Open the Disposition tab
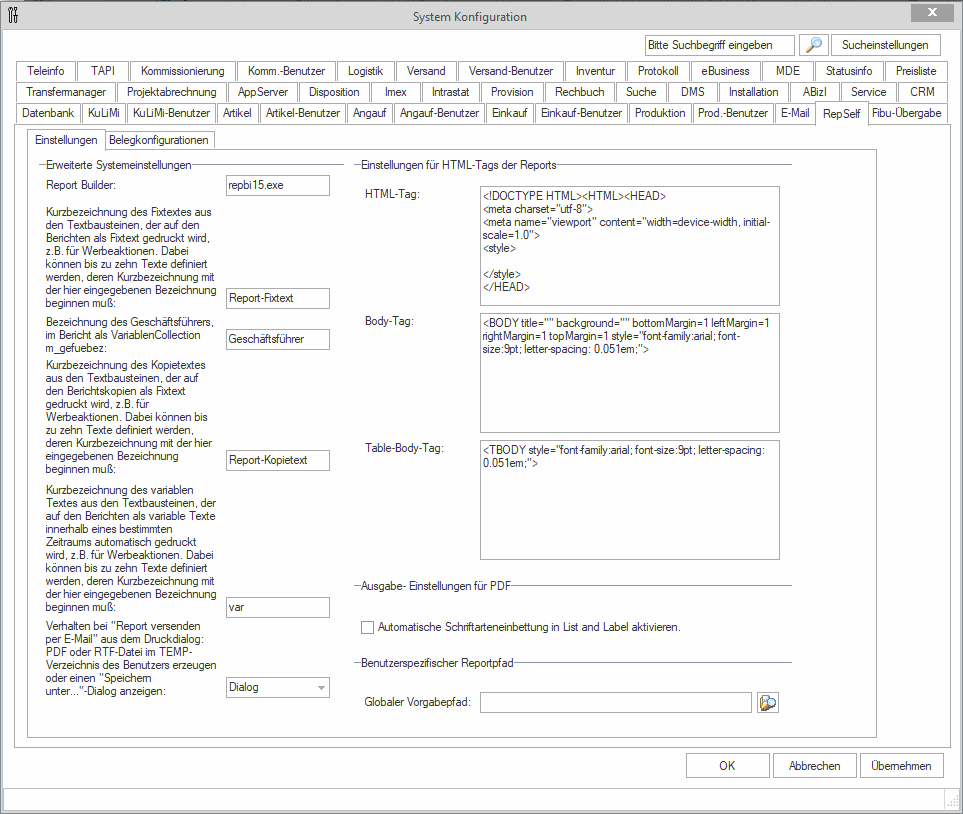This screenshot has height=814, width=963. (x=334, y=92)
